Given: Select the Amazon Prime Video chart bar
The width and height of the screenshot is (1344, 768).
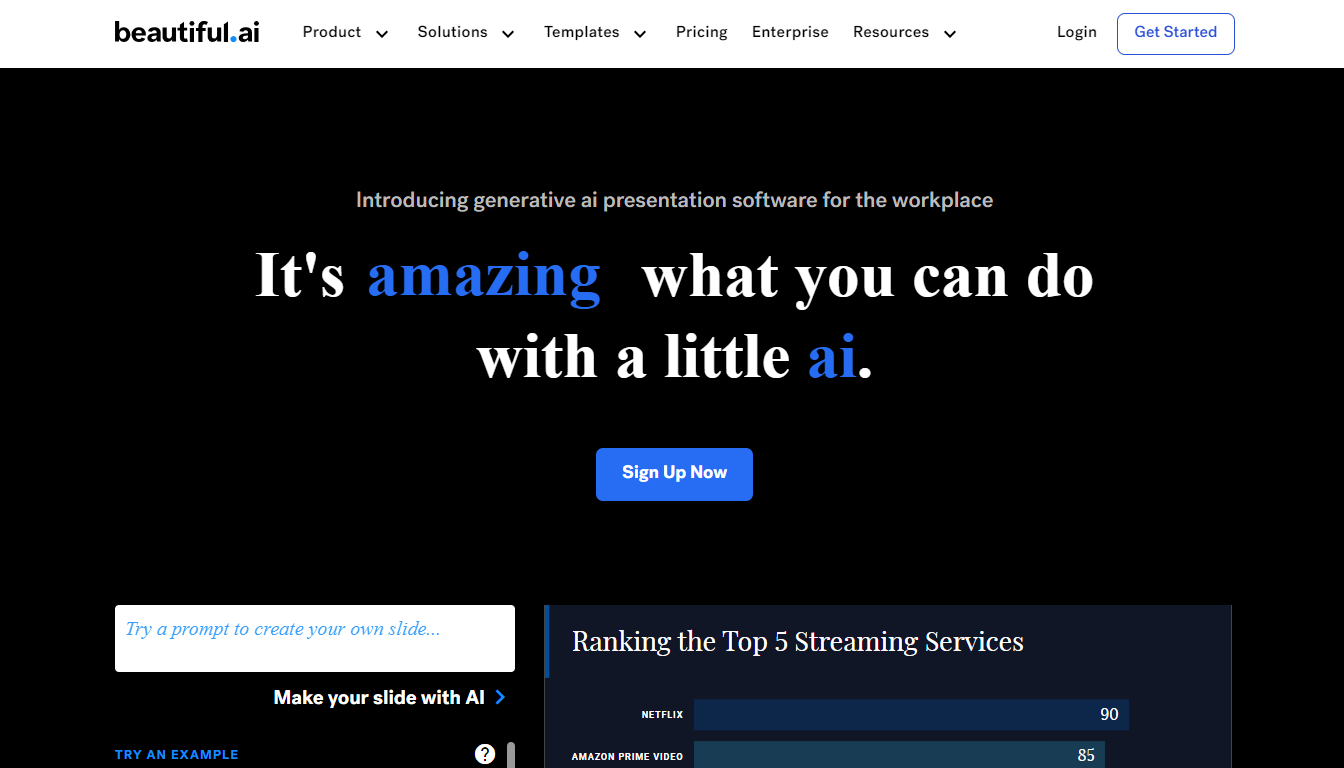Looking at the screenshot, I should 898,755.
